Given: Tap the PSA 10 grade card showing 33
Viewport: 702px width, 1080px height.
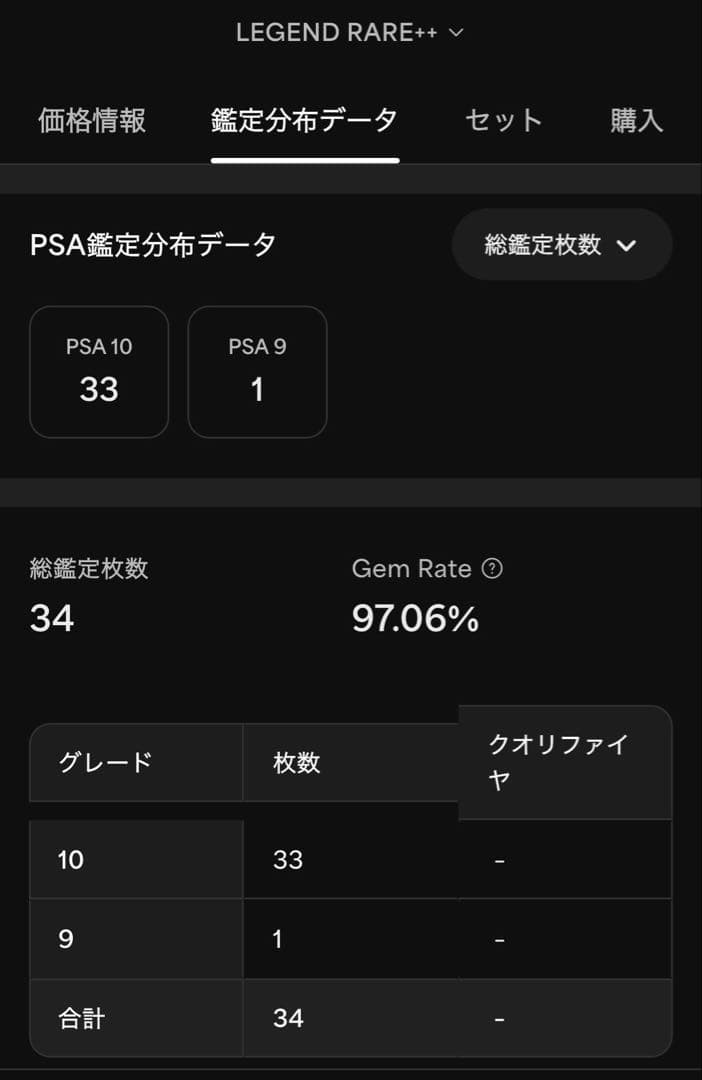Looking at the screenshot, I should coord(98,372).
